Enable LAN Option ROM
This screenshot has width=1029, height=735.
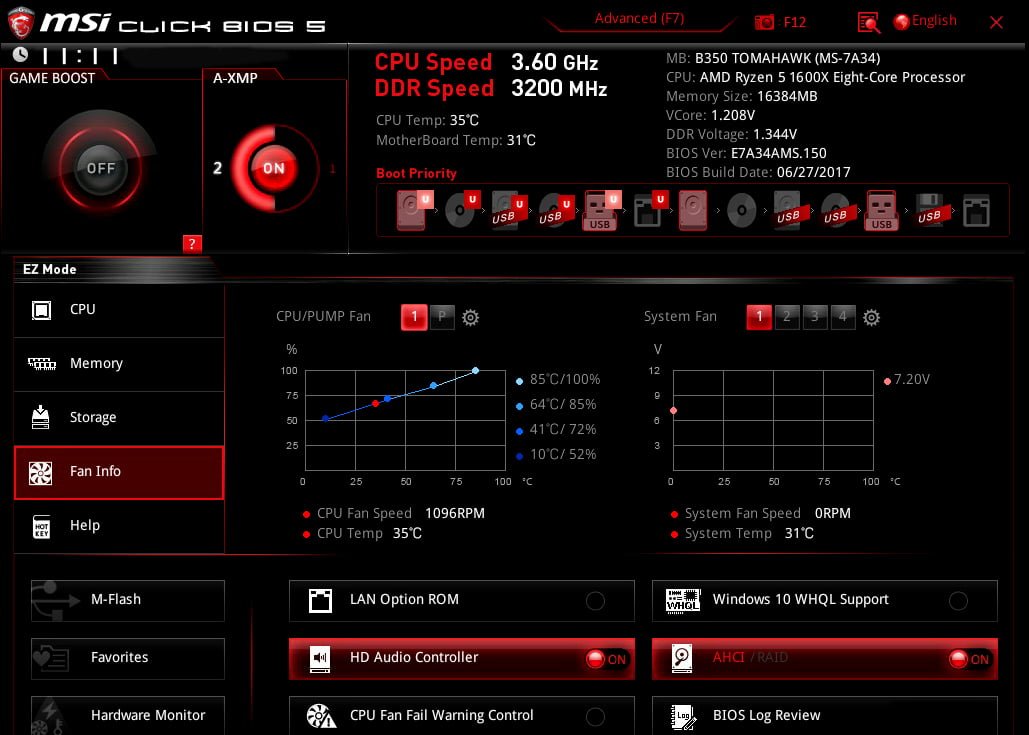click(x=595, y=601)
